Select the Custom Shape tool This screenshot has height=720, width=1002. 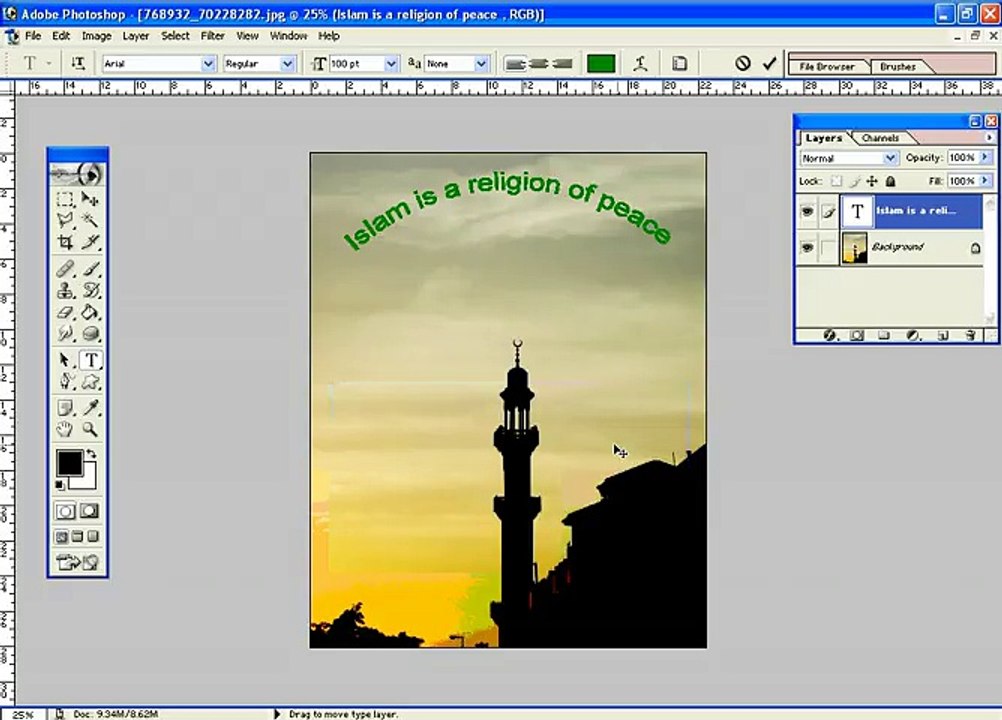[90, 381]
